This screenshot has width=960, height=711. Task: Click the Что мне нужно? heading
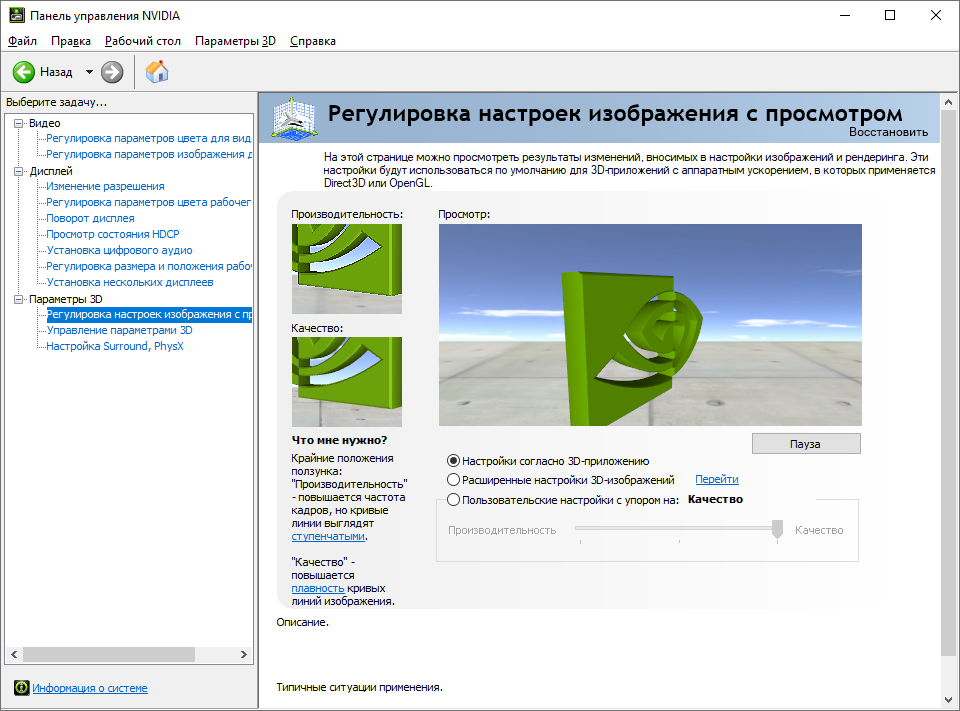[339, 440]
